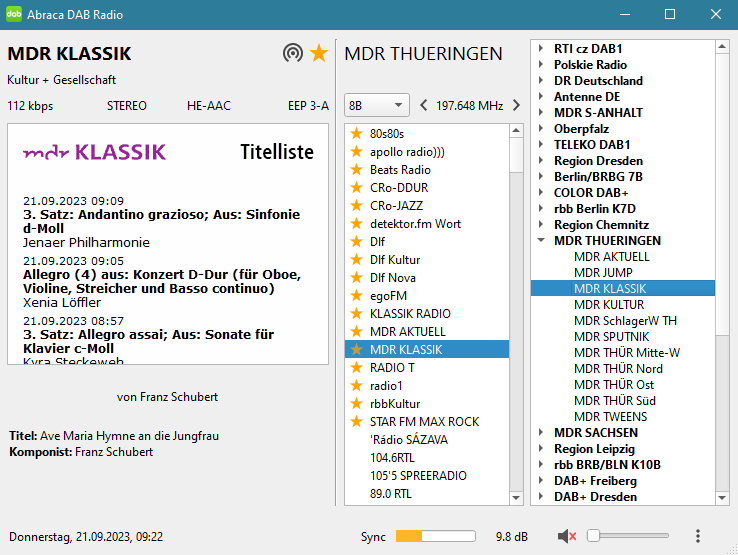
Task: Toggle favorite star for apollo radio)))
Action: [357, 152]
